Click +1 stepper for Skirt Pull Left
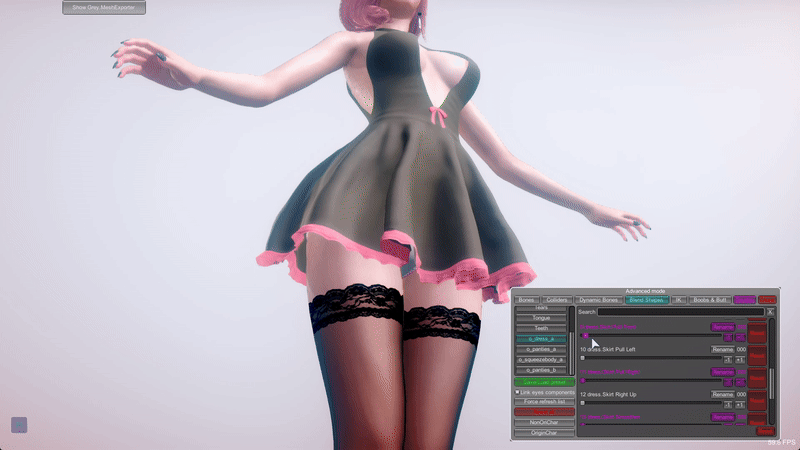The width and height of the screenshot is (800, 450). pos(740,359)
